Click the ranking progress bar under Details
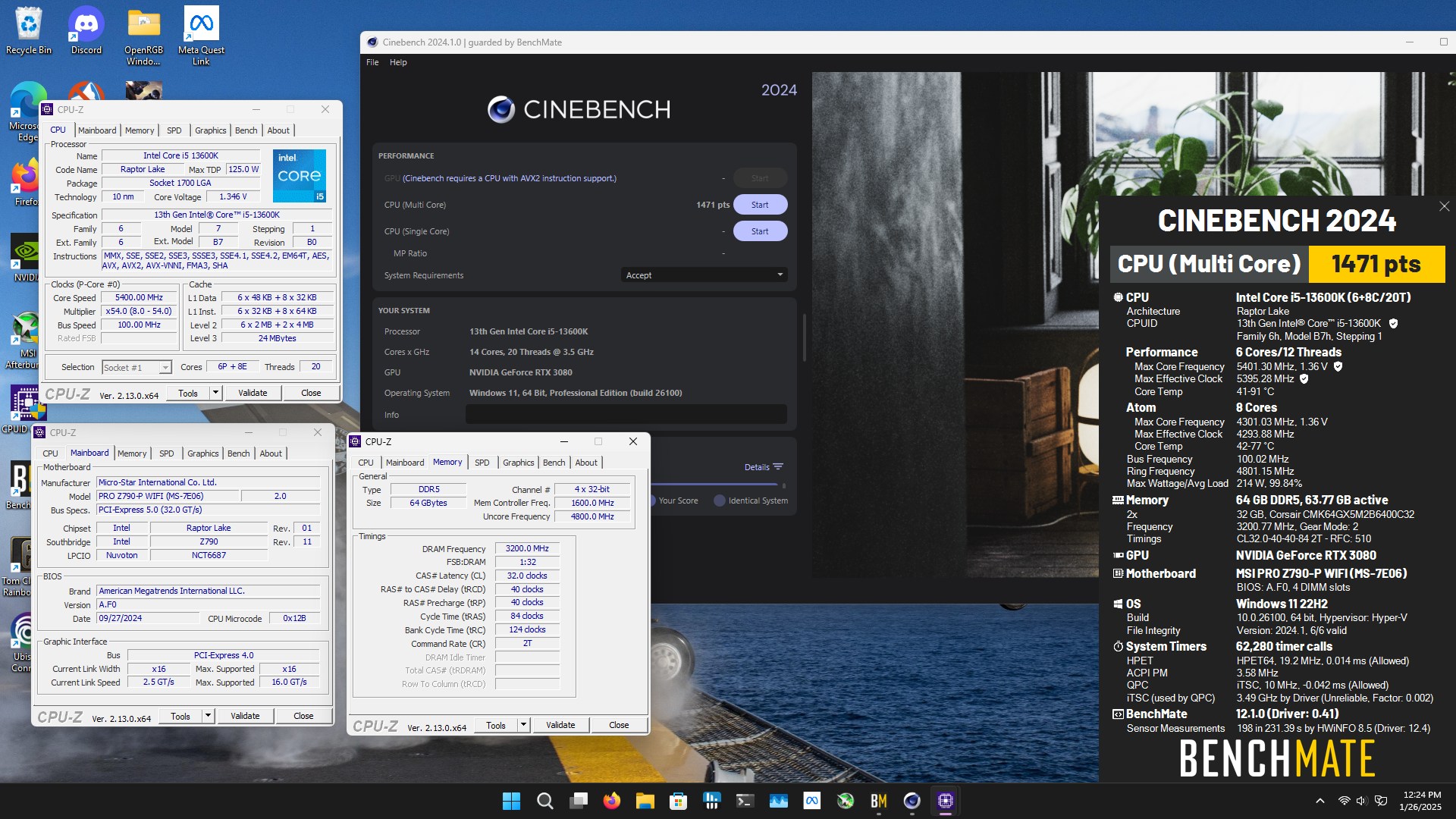This screenshot has height=819, width=1456. tap(714, 484)
